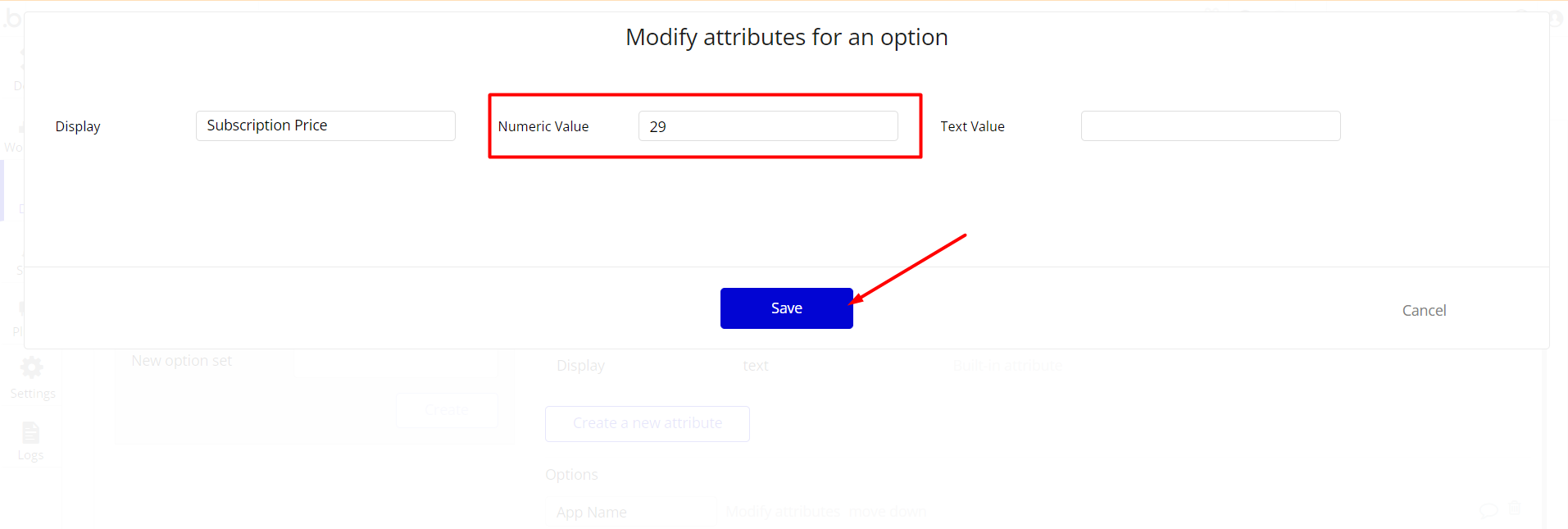Screen dimensions: 1568x529
Task: Click the text type of the Display attribute
Action: point(756,366)
